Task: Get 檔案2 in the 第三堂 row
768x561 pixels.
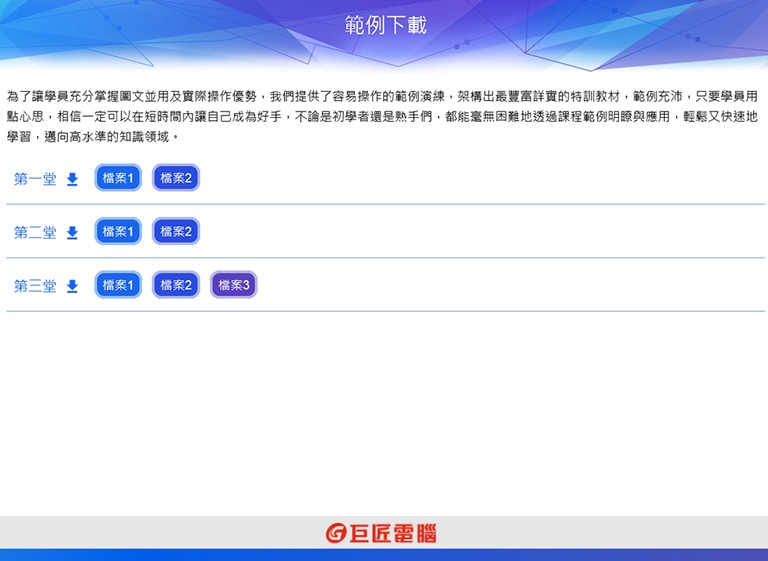Action: coord(176,285)
